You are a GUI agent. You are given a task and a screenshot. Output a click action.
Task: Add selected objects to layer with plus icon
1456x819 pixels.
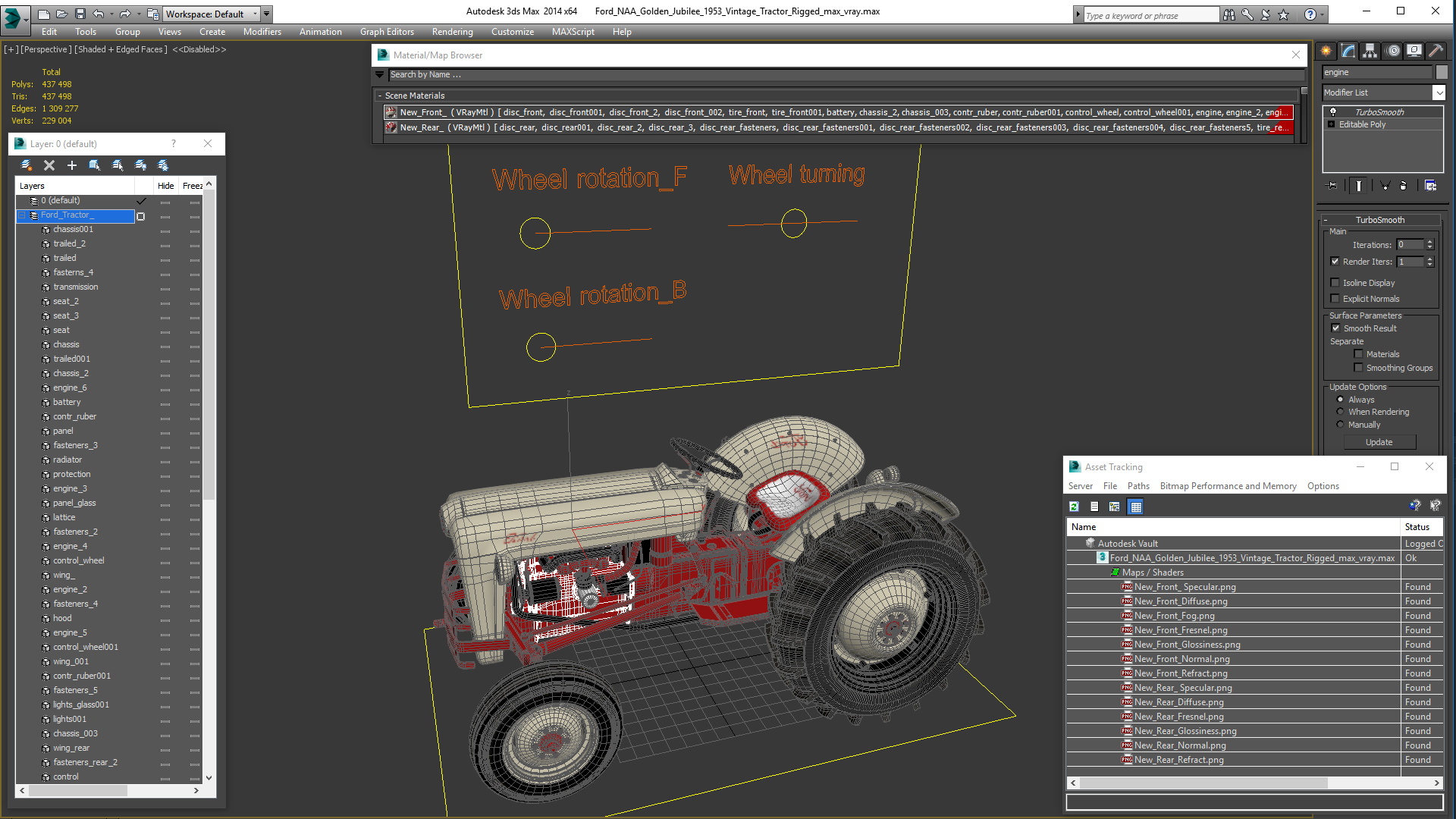click(72, 165)
